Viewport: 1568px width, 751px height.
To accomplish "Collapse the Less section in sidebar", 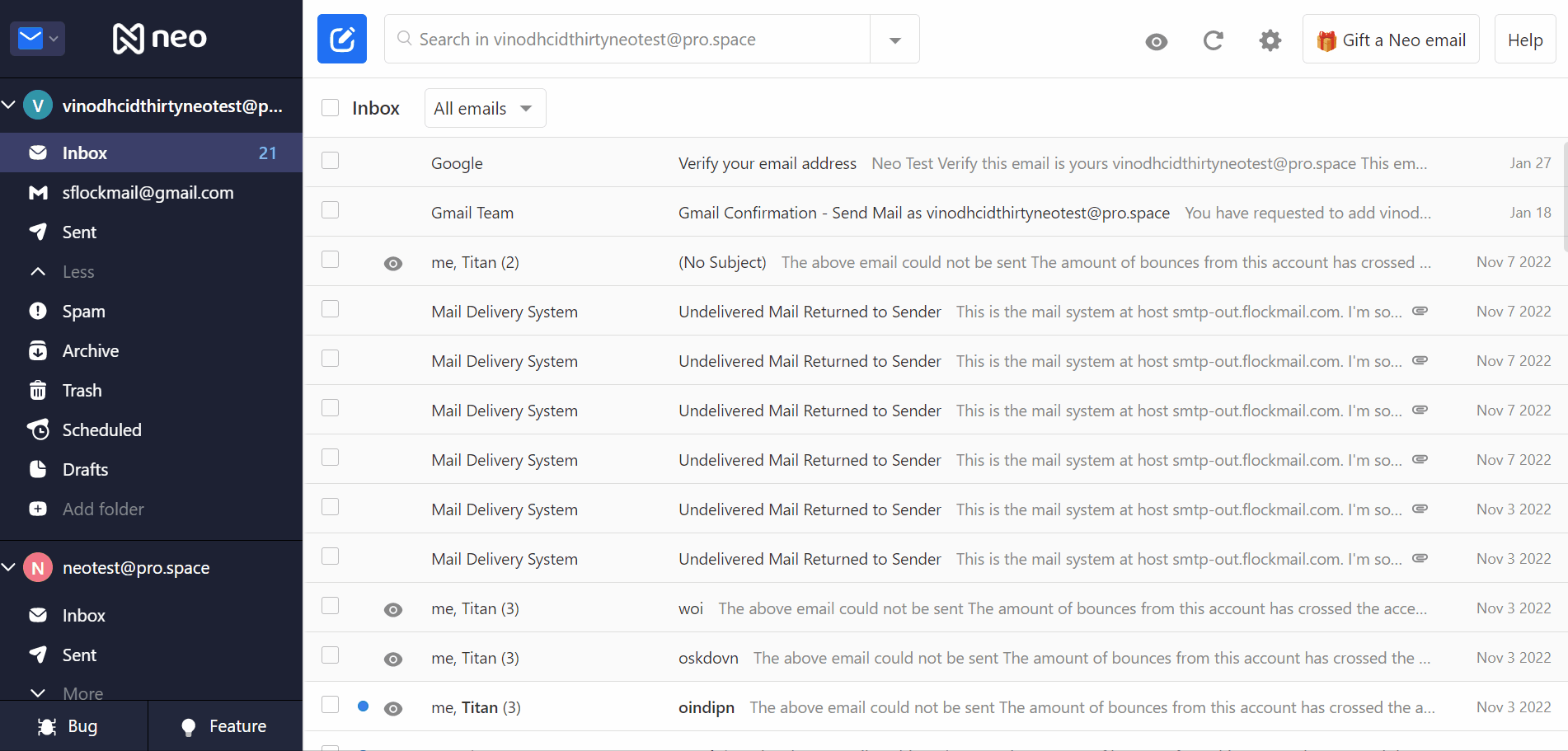I will [x=77, y=271].
